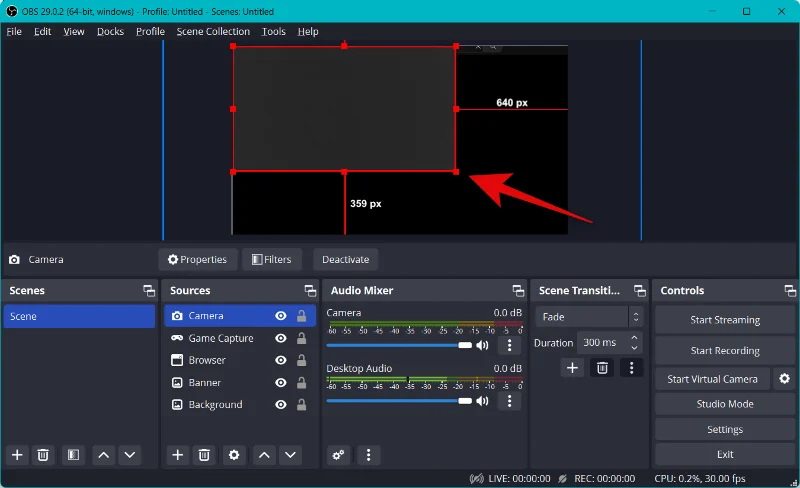Image resolution: width=800 pixels, height=488 pixels.
Task: Move scene up with arrow icon
Action: pyautogui.click(x=104, y=455)
